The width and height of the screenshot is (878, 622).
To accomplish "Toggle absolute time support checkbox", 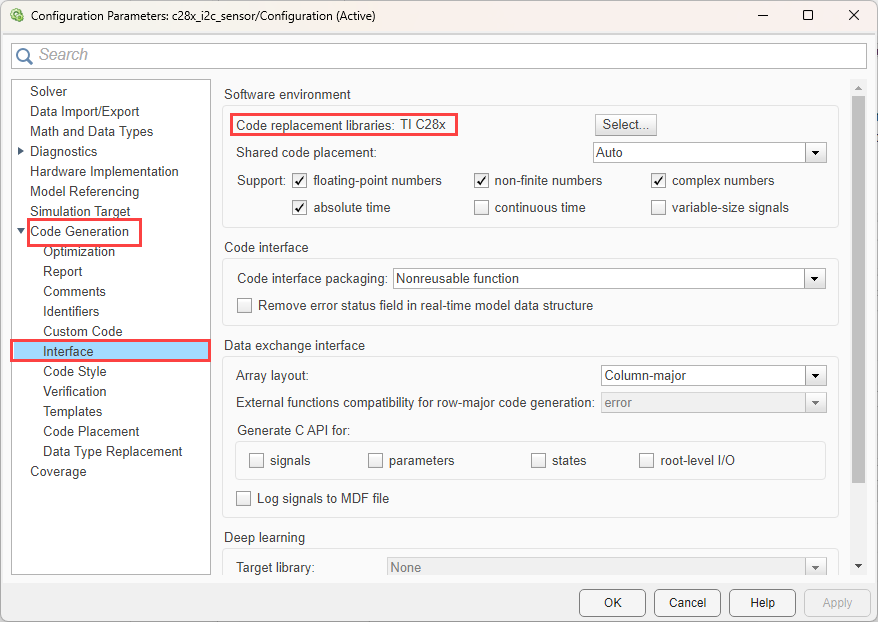I will 300,208.
